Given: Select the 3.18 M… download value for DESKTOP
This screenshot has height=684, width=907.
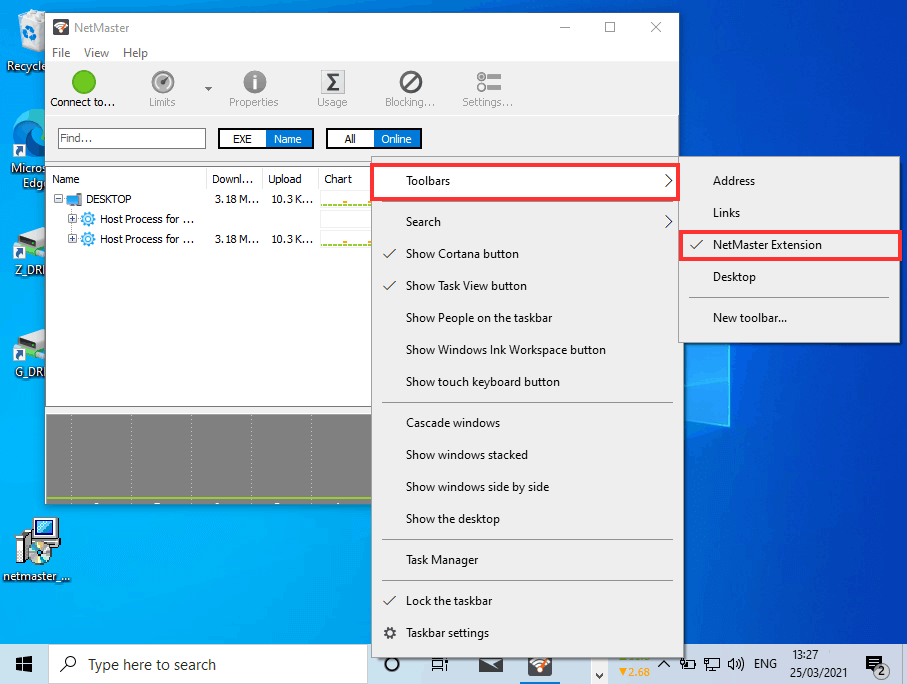Looking at the screenshot, I should [237, 199].
